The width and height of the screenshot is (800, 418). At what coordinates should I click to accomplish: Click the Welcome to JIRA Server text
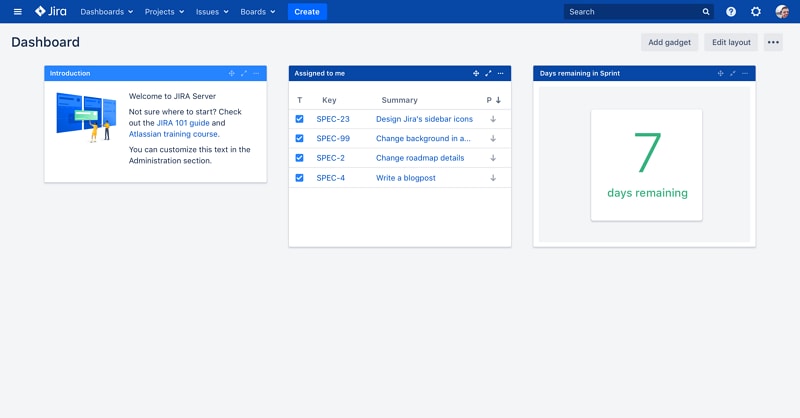(172, 96)
